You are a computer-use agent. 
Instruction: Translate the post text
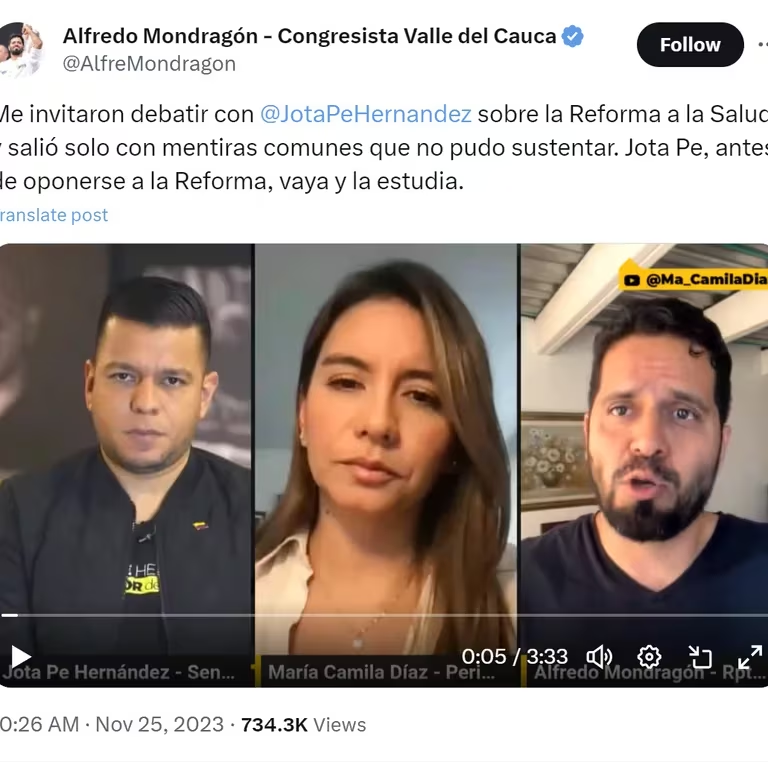click(53, 215)
